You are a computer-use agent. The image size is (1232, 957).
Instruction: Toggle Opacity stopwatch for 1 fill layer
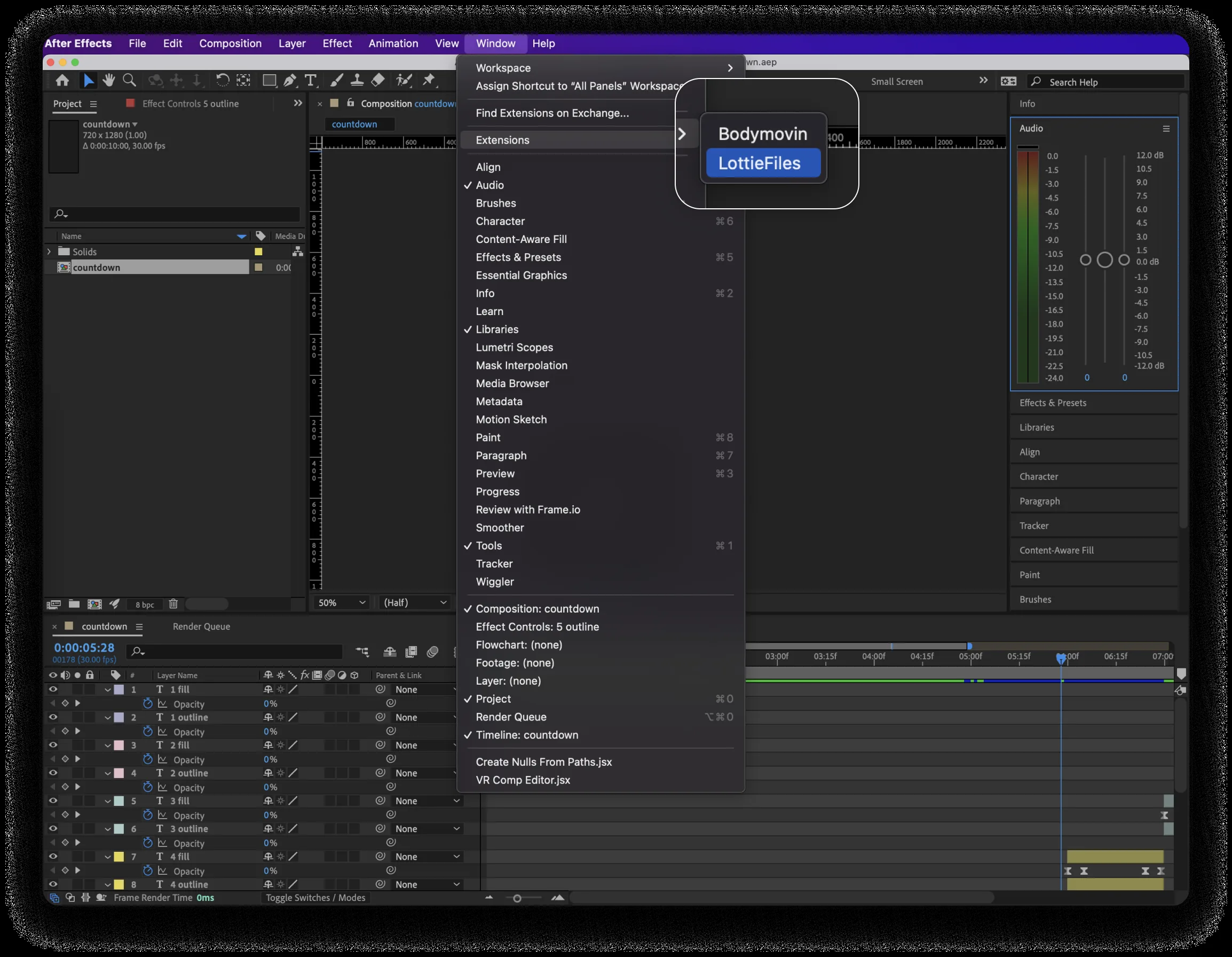[148, 704]
